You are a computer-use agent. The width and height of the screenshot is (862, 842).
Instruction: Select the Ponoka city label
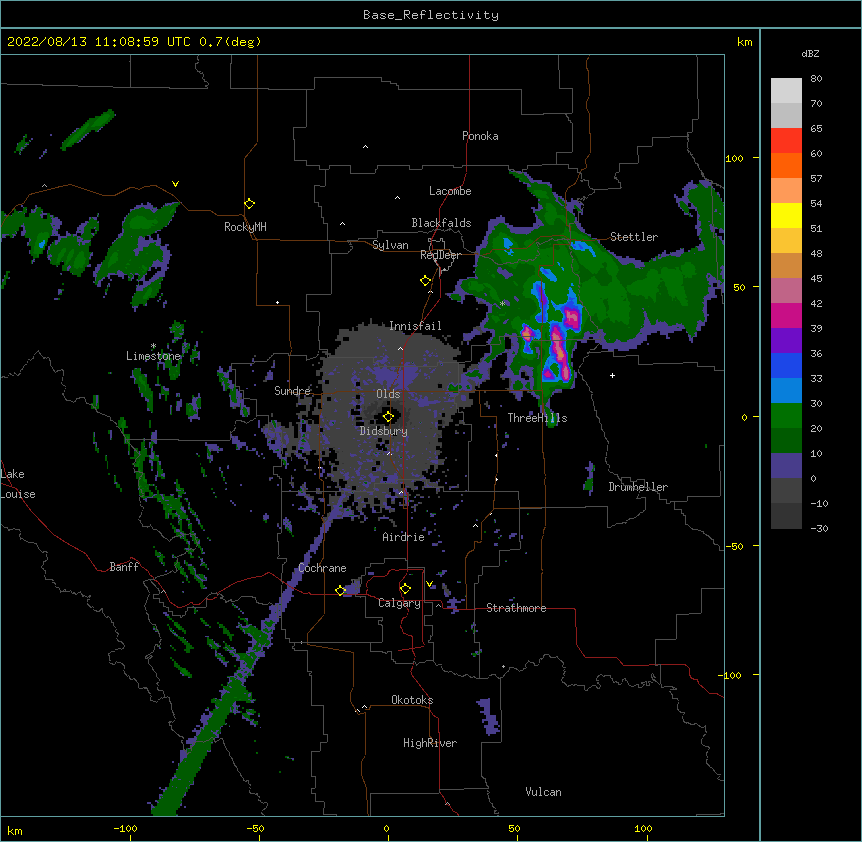(x=480, y=136)
